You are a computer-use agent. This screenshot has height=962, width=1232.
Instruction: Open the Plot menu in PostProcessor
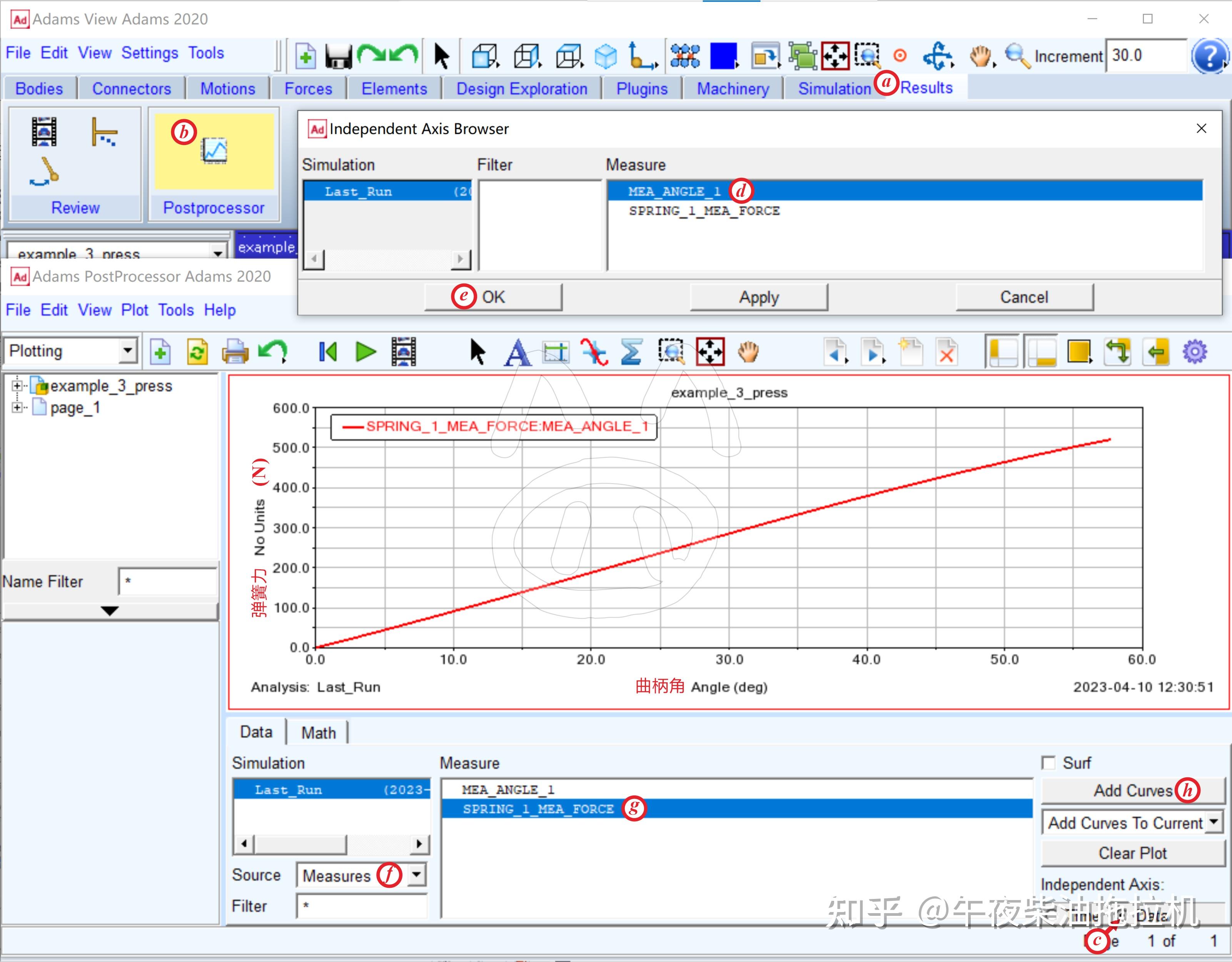134,310
